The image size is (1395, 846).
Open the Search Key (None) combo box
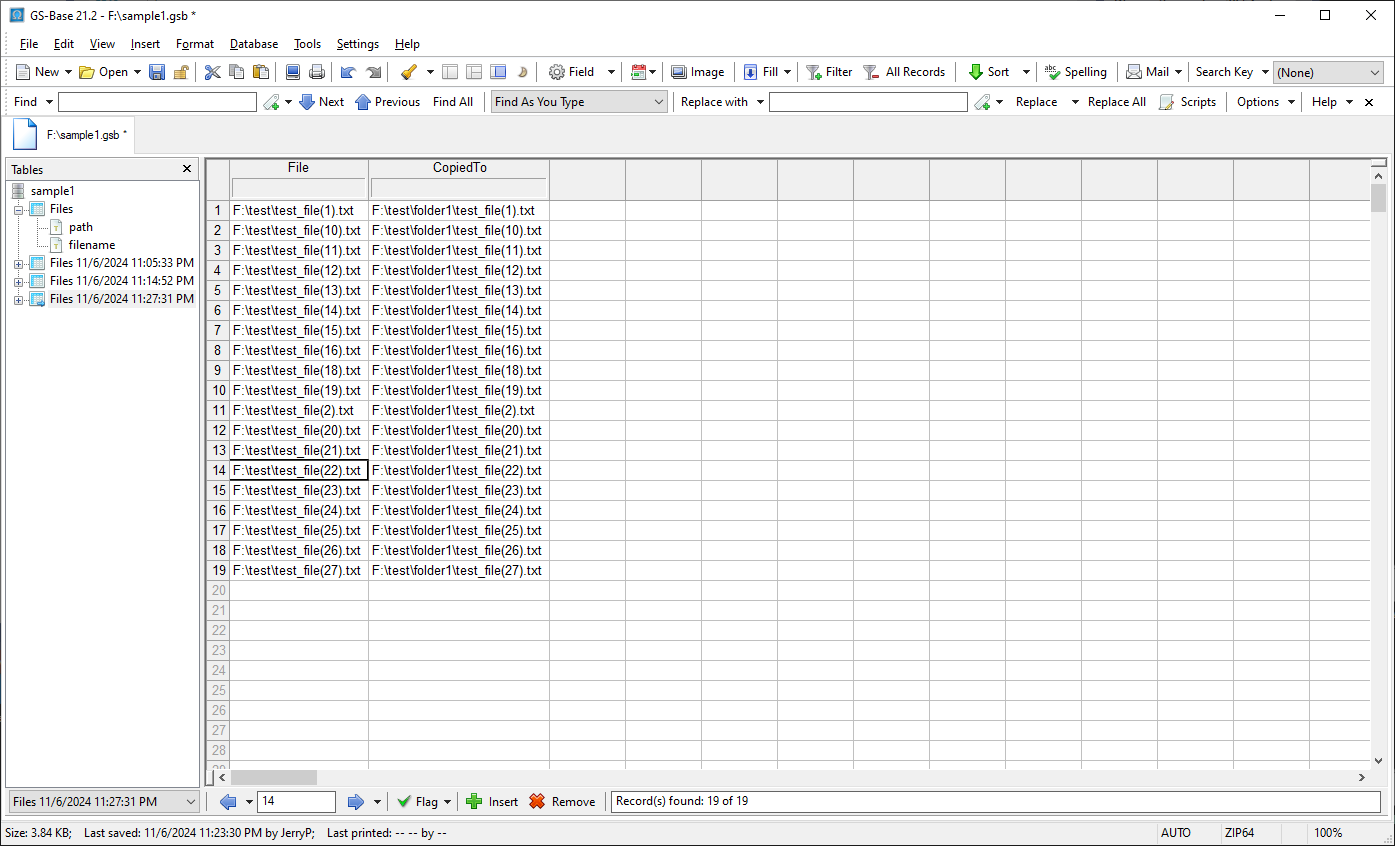point(1327,73)
